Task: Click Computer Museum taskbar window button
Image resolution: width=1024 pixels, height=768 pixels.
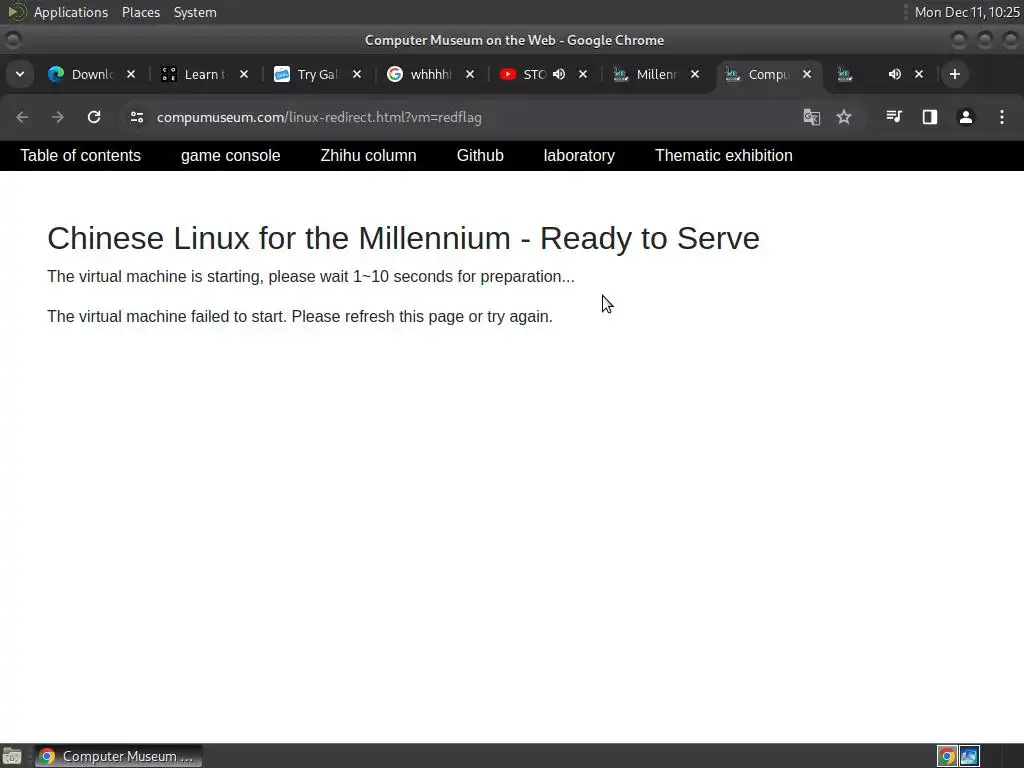Action: point(118,756)
